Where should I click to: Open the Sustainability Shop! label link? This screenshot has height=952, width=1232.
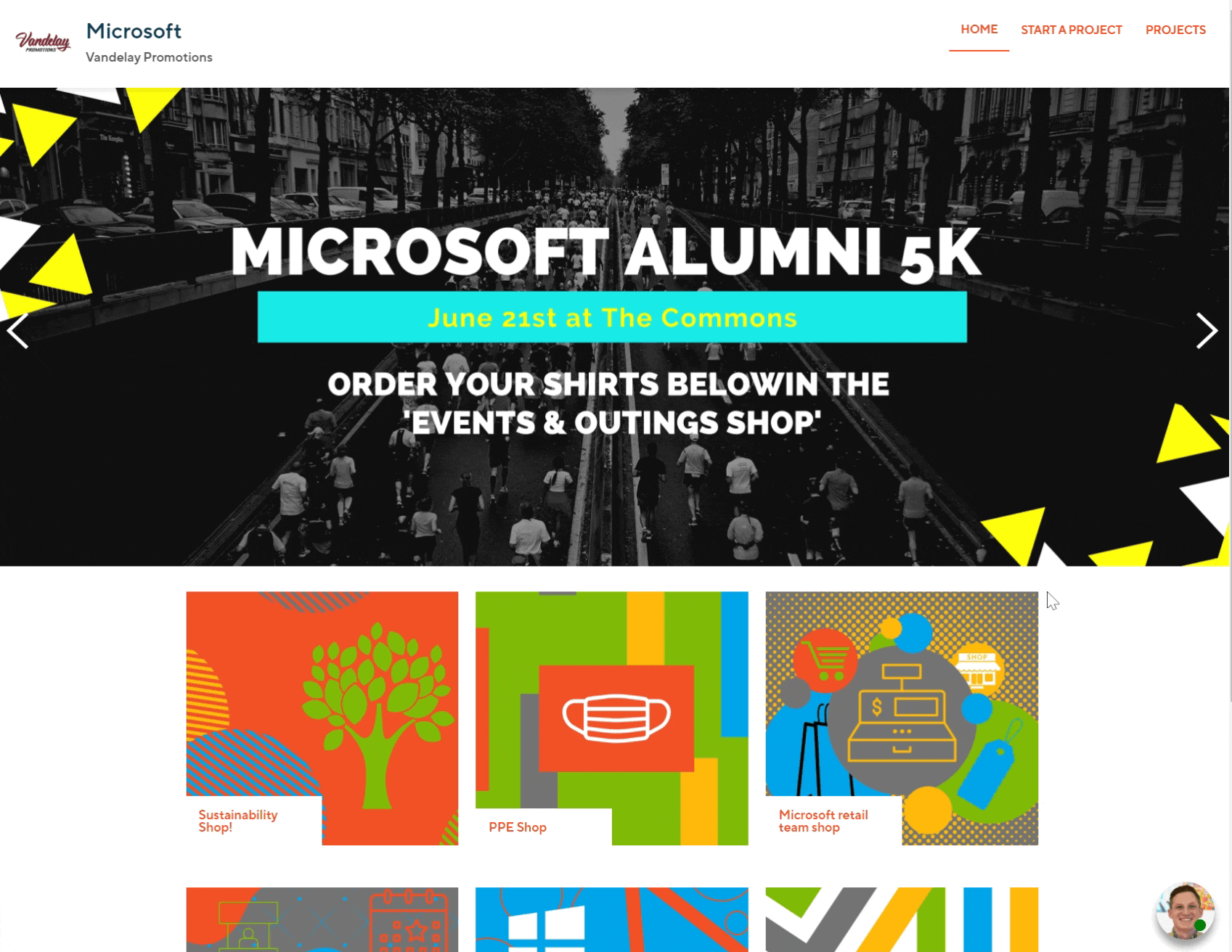click(238, 821)
